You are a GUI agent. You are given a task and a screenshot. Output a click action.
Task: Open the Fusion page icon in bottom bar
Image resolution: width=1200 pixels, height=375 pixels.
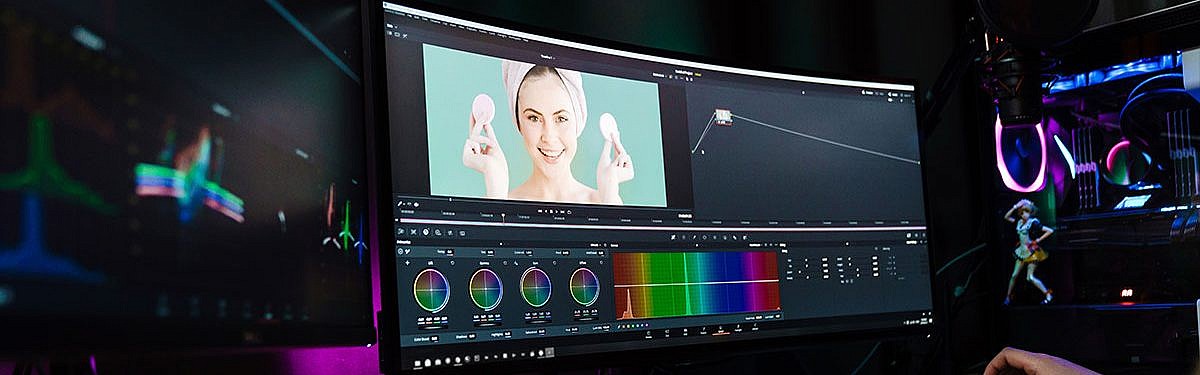click(702, 330)
